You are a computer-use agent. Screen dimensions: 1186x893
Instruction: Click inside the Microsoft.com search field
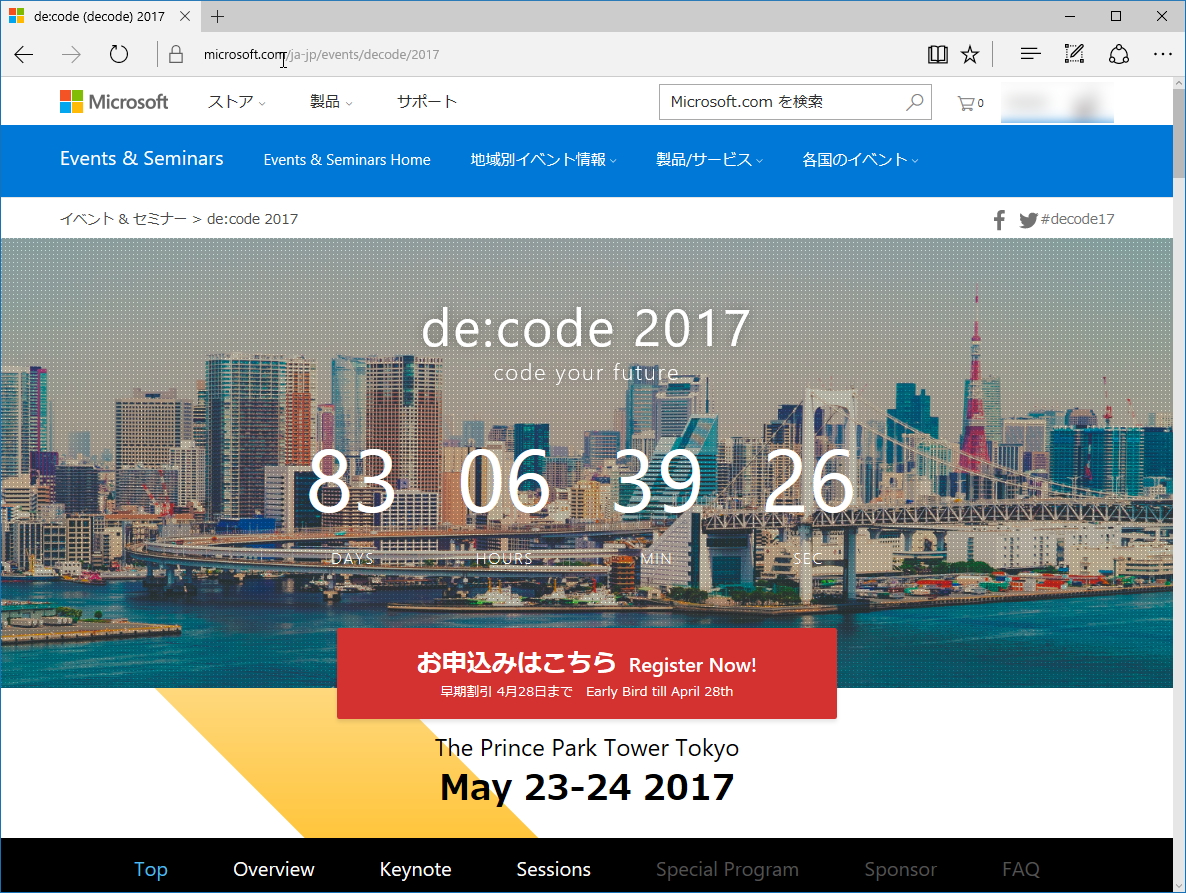pyautogui.click(x=780, y=102)
